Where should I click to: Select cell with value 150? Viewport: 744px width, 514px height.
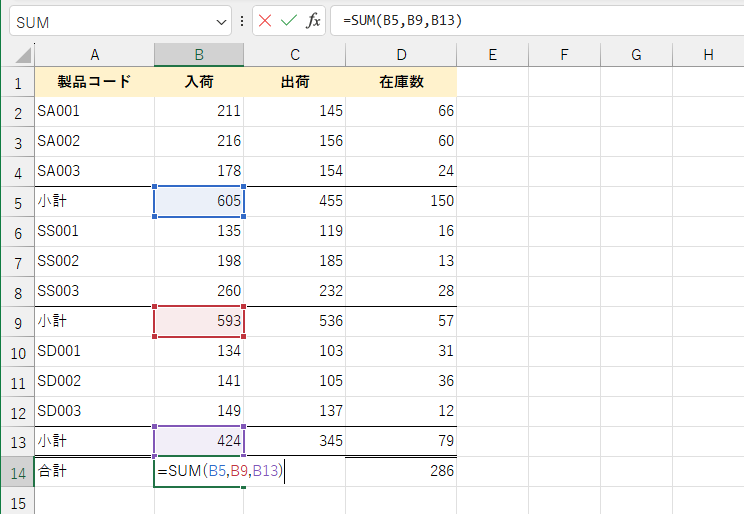401,201
